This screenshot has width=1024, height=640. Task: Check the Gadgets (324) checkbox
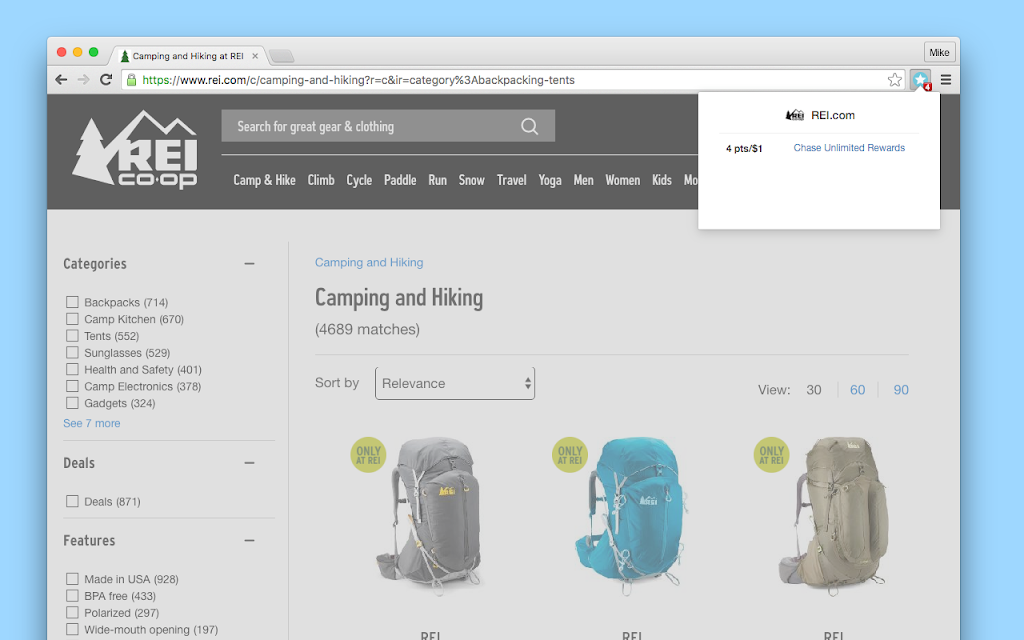tap(72, 403)
